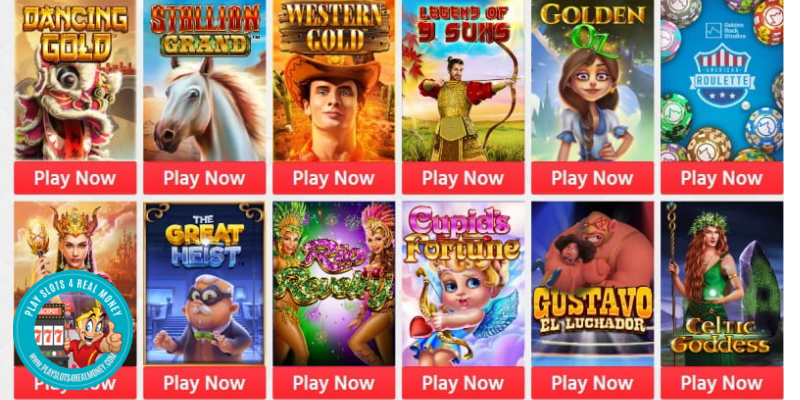The height and width of the screenshot is (400, 800).
Task: Click Play Now under Cupid's Fortune
Action: 463,383
